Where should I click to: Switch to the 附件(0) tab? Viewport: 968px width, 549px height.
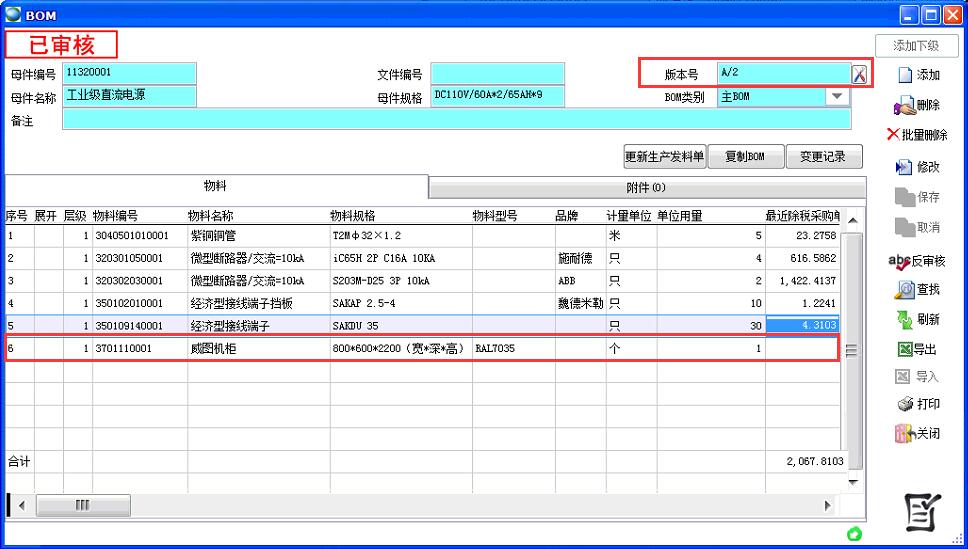[x=646, y=188]
